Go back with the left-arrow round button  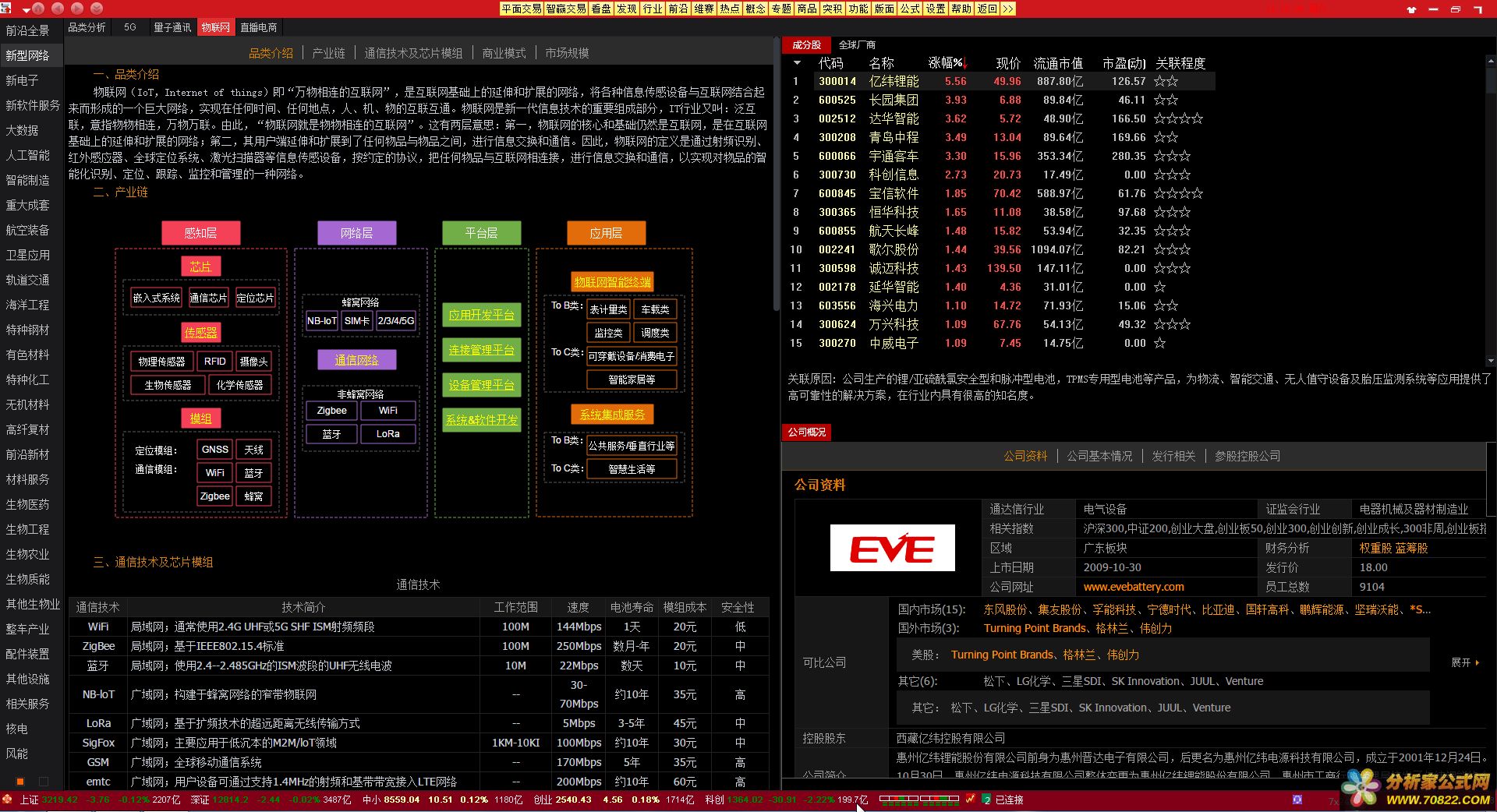(x=58, y=9)
